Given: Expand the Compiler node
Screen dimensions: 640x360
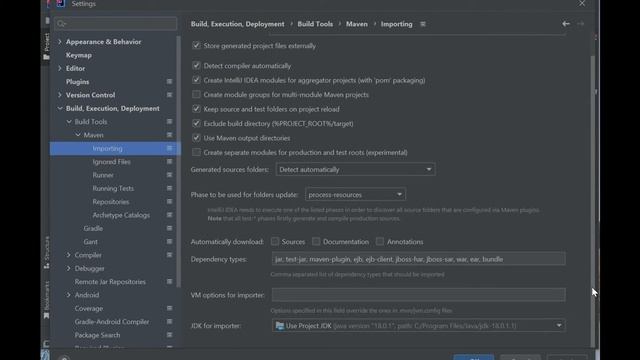Looking at the screenshot, I should 69,255.
